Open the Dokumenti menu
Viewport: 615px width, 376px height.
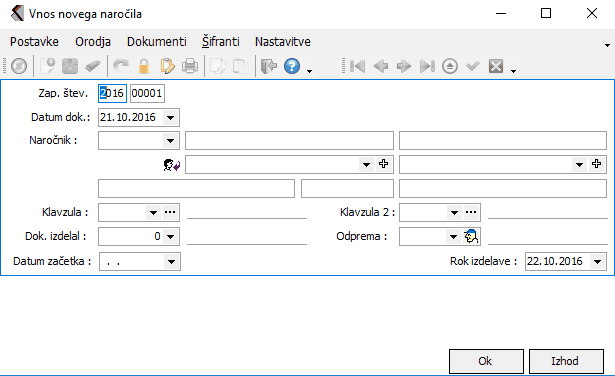pyautogui.click(x=157, y=42)
